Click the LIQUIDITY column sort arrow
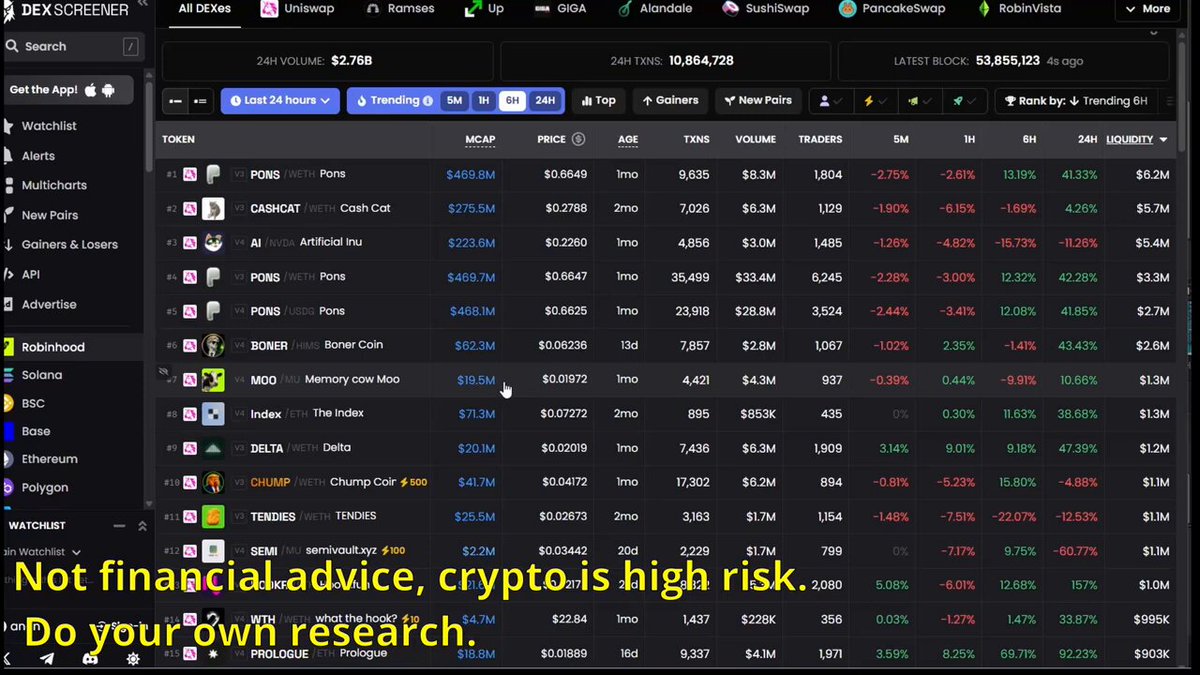This screenshot has width=1200, height=675. point(1163,140)
